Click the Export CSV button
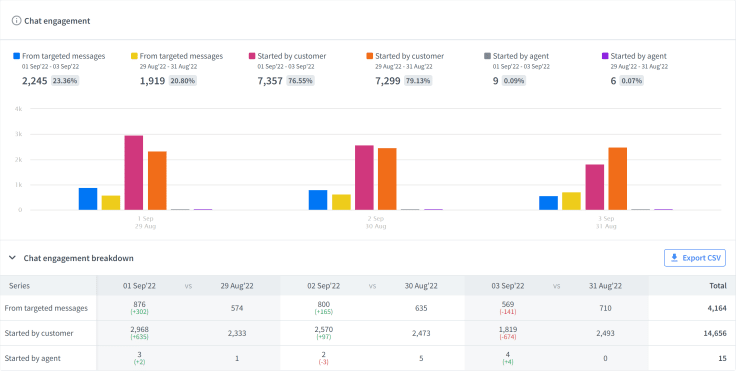Image resolution: width=736 pixels, height=371 pixels. pos(695,258)
